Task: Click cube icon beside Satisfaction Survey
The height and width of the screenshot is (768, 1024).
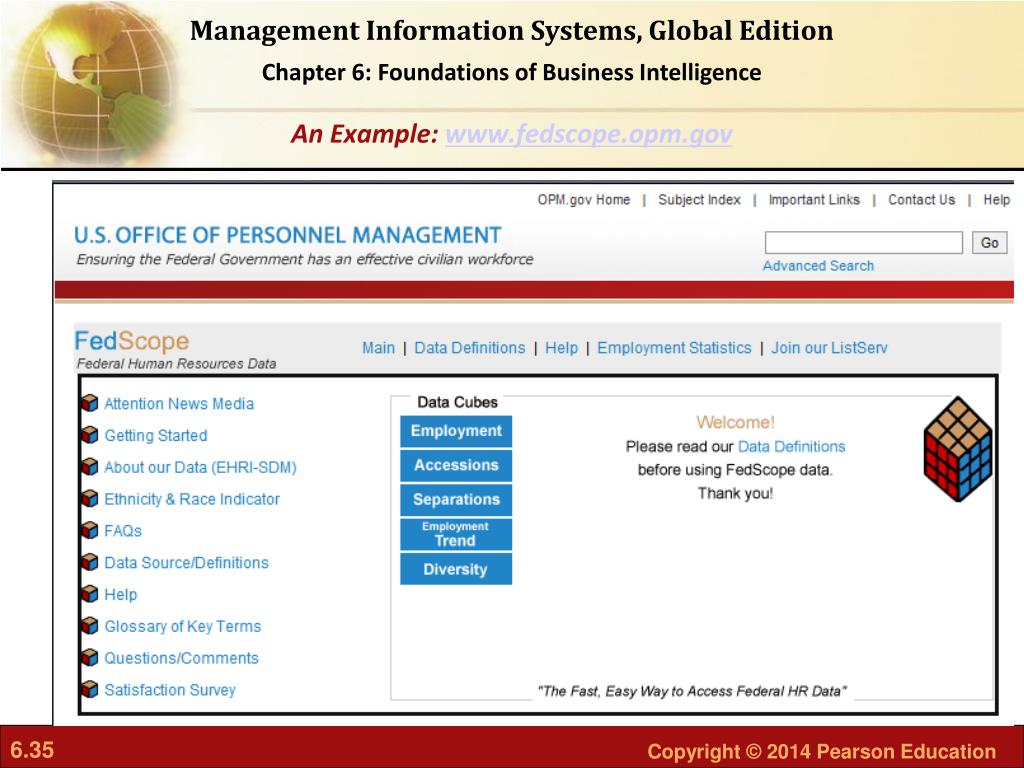Action: (89, 690)
